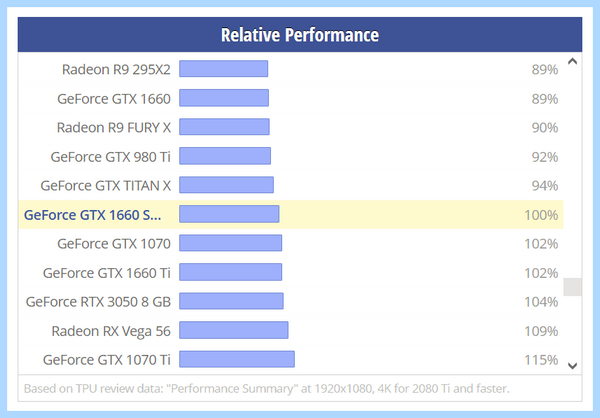Click the GeForce GTX 1660 Ti bar
Screen dimensions: 600x418
(x=231, y=272)
